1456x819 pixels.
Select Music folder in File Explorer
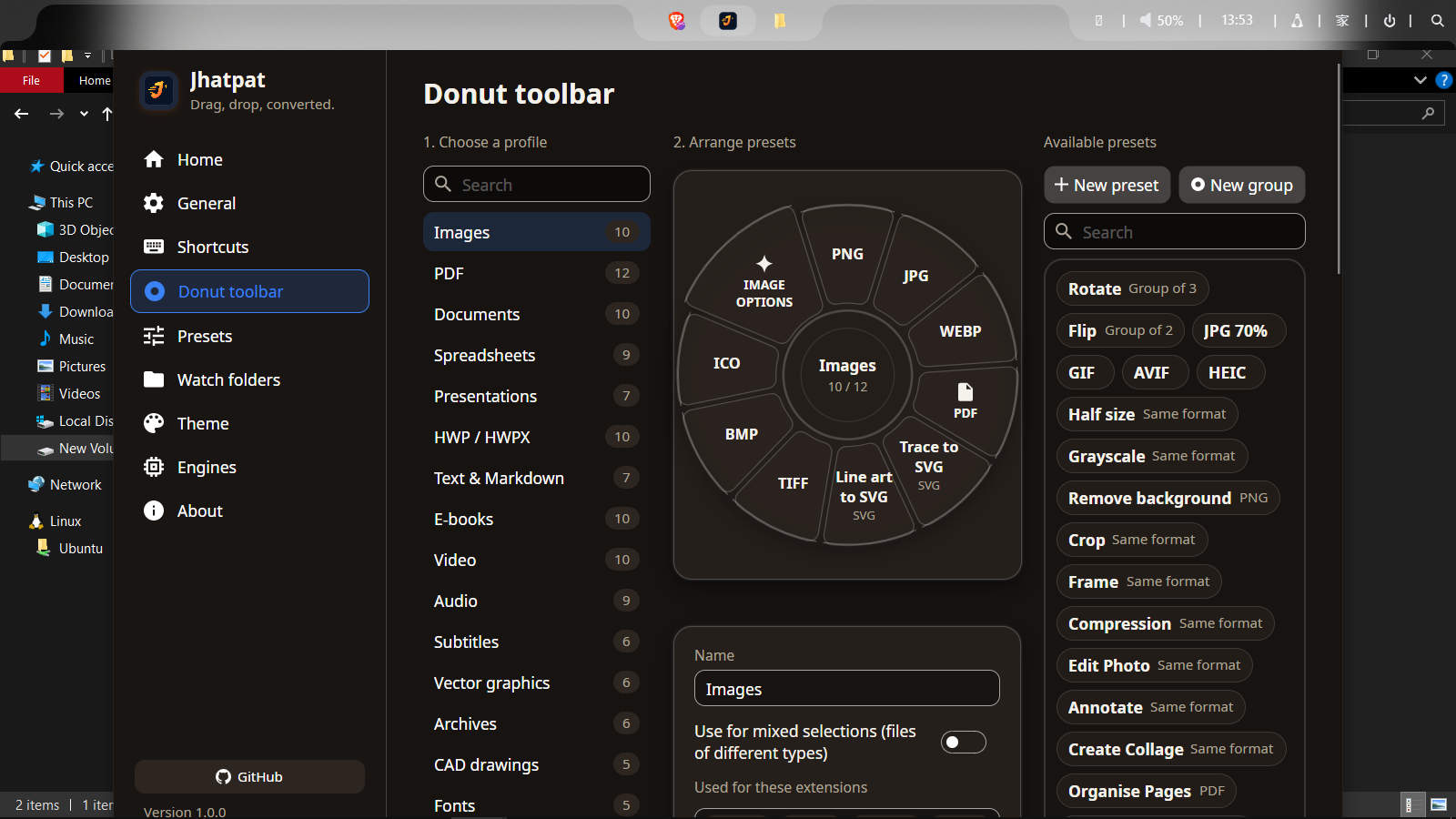click(x=76, y=339)
